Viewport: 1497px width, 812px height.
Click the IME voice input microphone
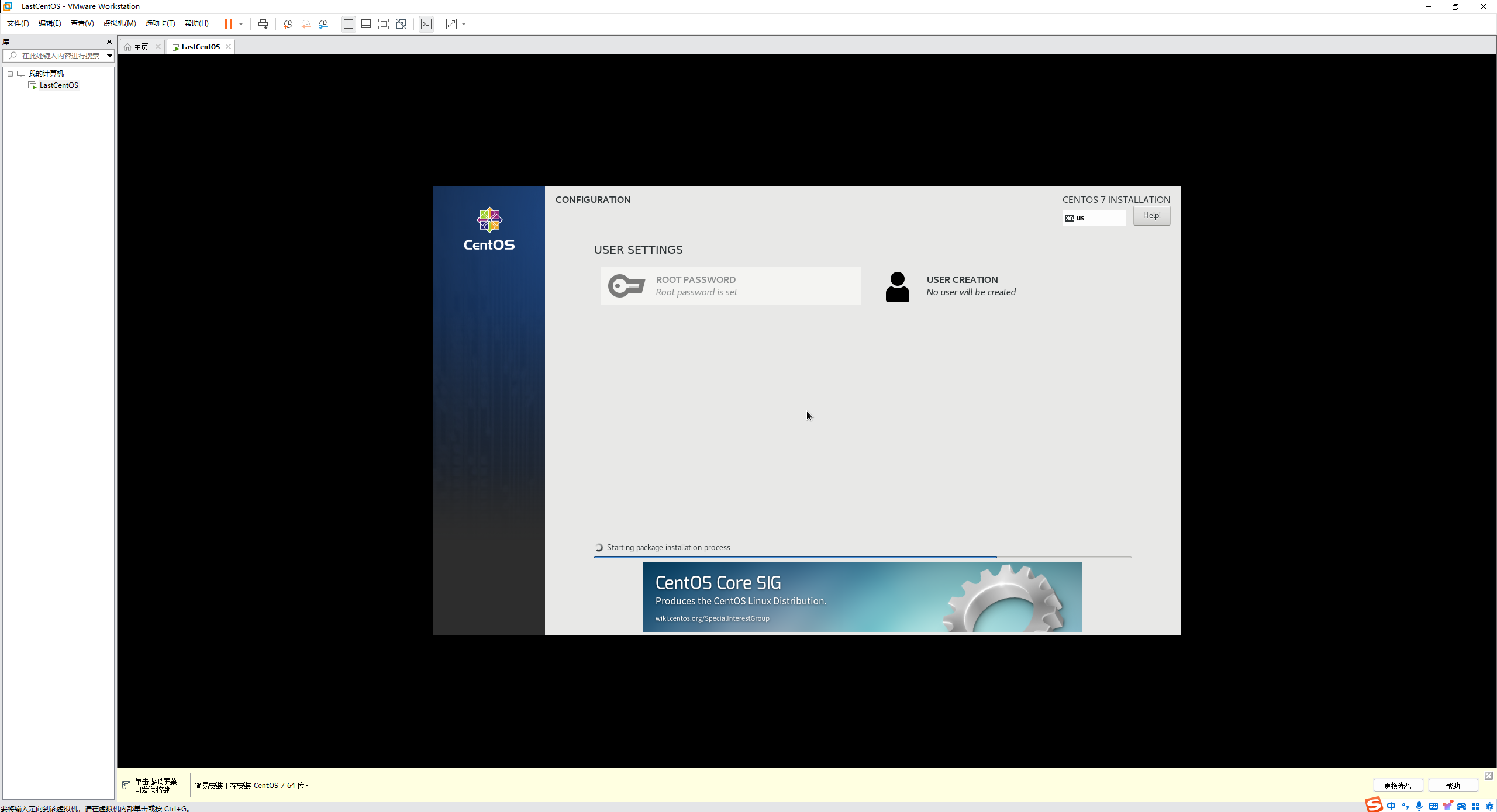(x=1419, y=806)
